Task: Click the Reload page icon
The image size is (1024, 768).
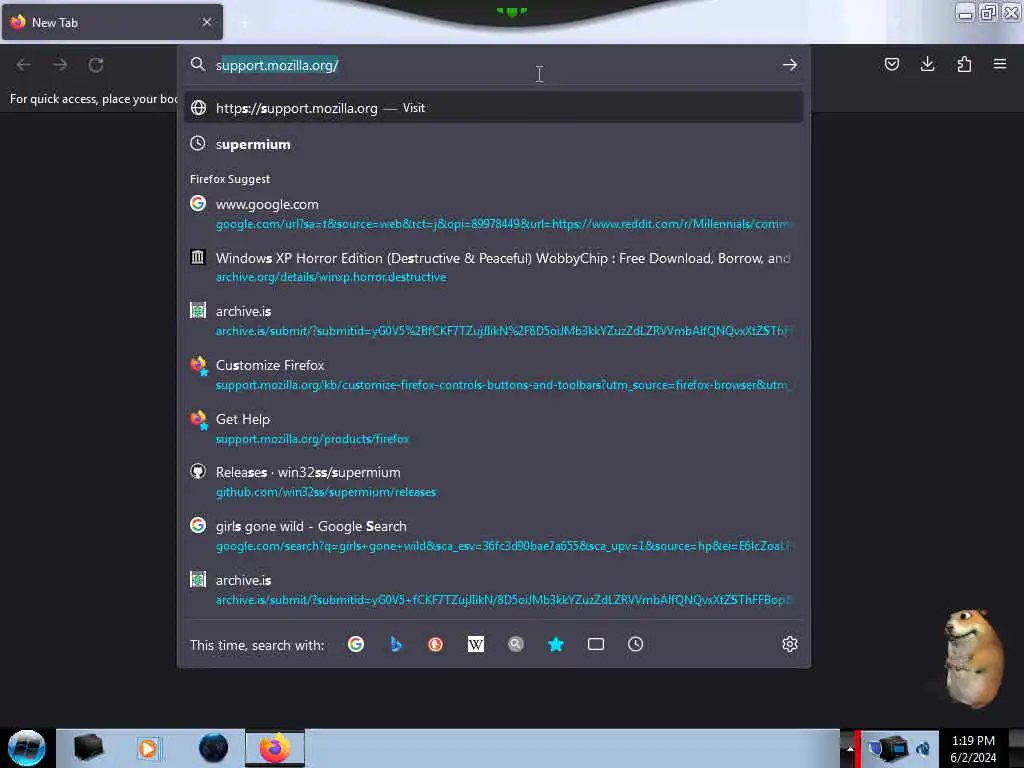Action: (96, 65)
